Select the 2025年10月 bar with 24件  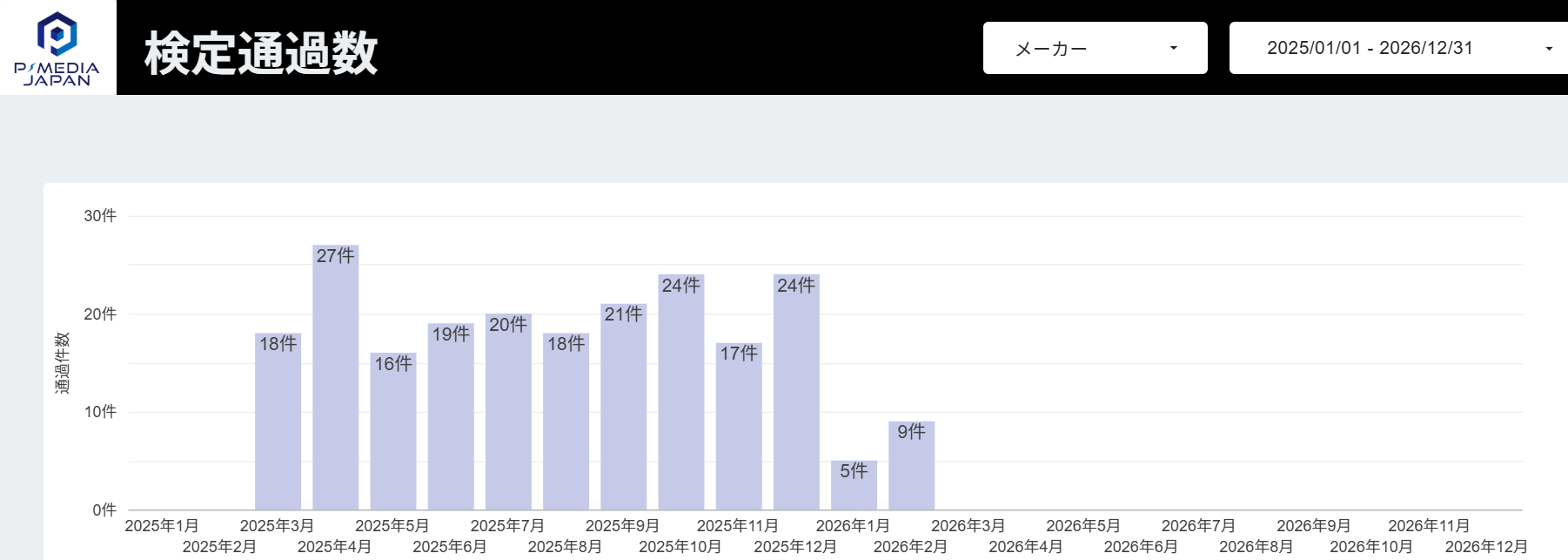click(x=680, y=396)
